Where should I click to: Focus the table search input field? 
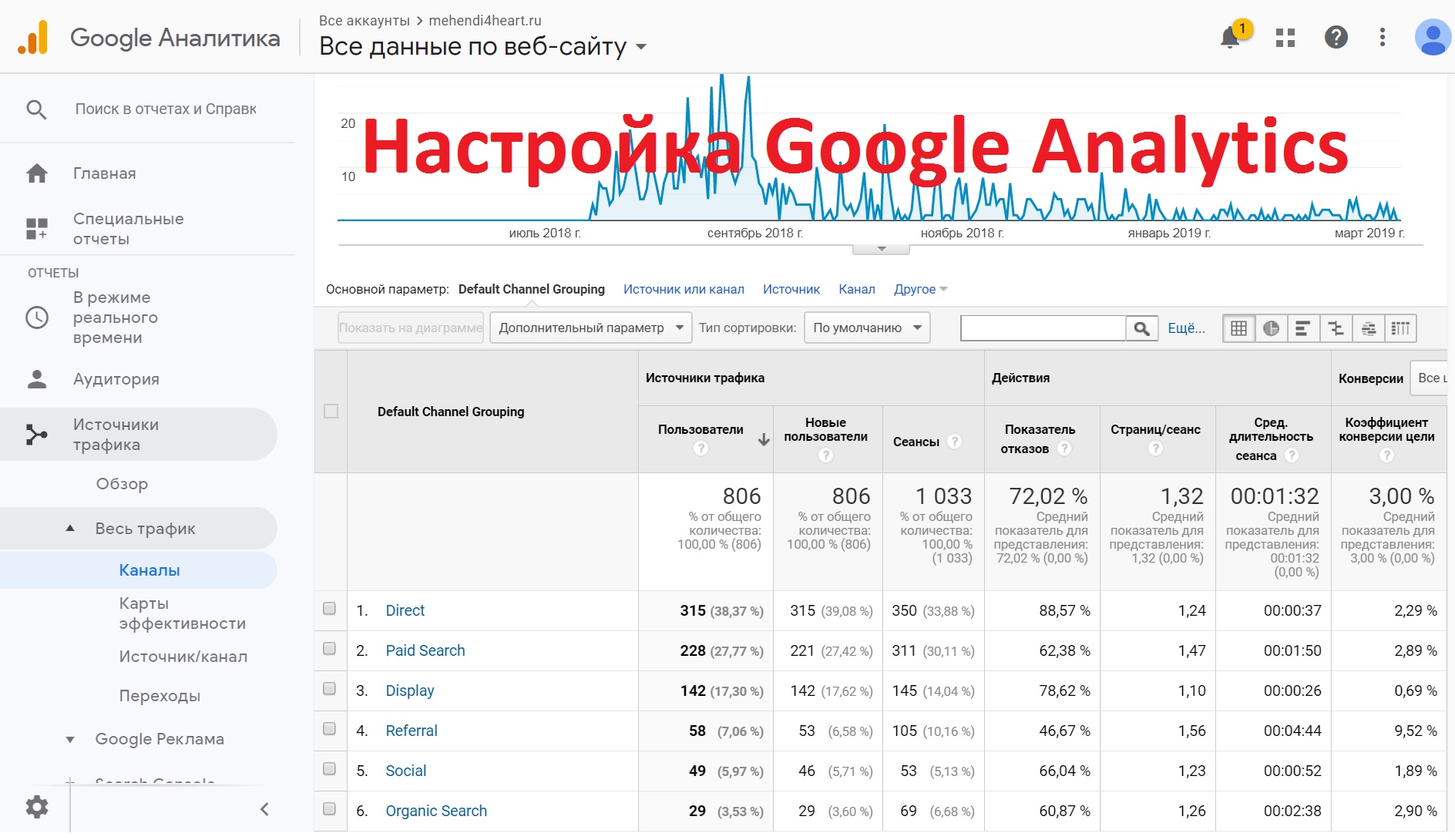click(1043, 328)
